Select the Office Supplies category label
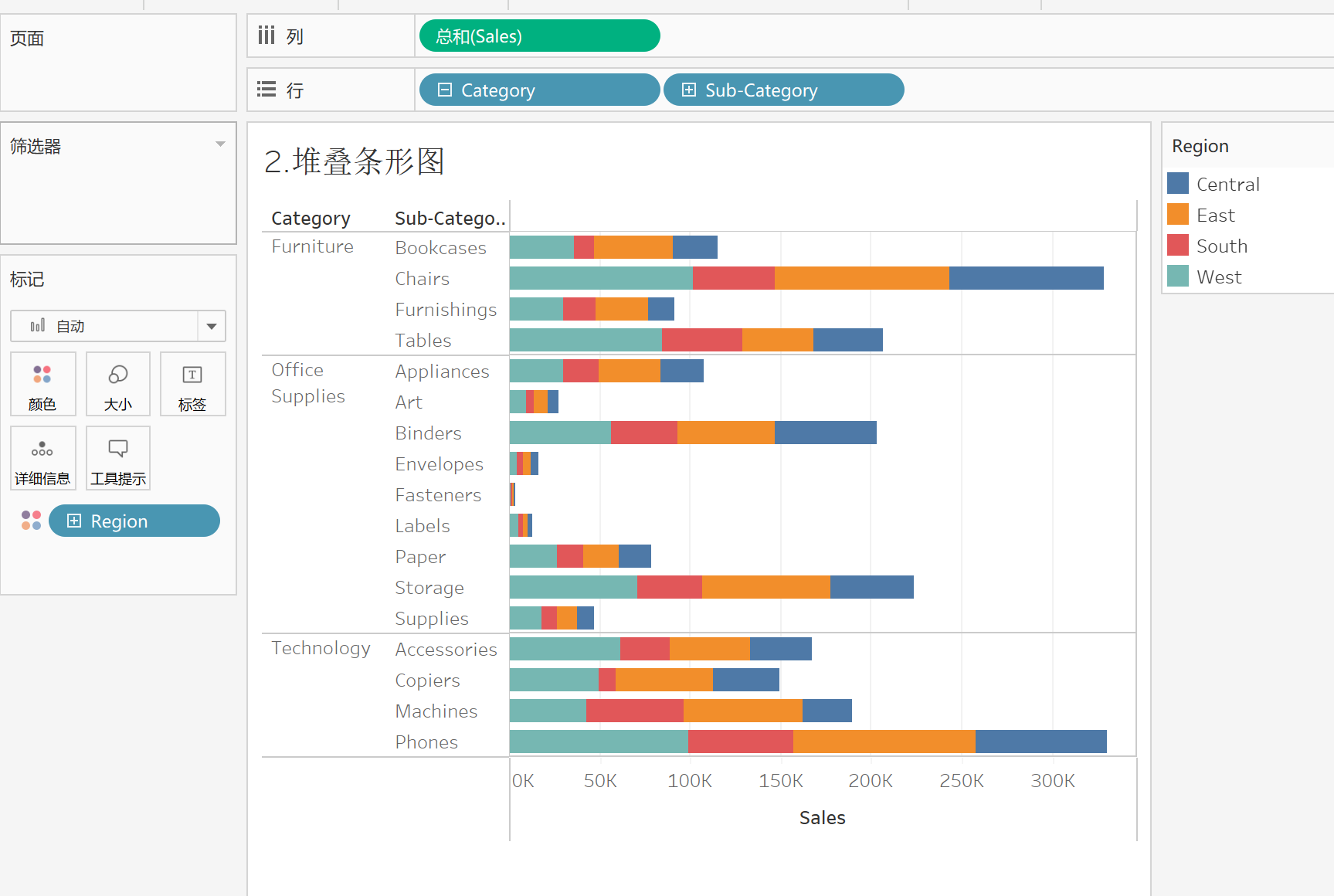Viewport: 1334px width, 896px height. coord(307,383)
